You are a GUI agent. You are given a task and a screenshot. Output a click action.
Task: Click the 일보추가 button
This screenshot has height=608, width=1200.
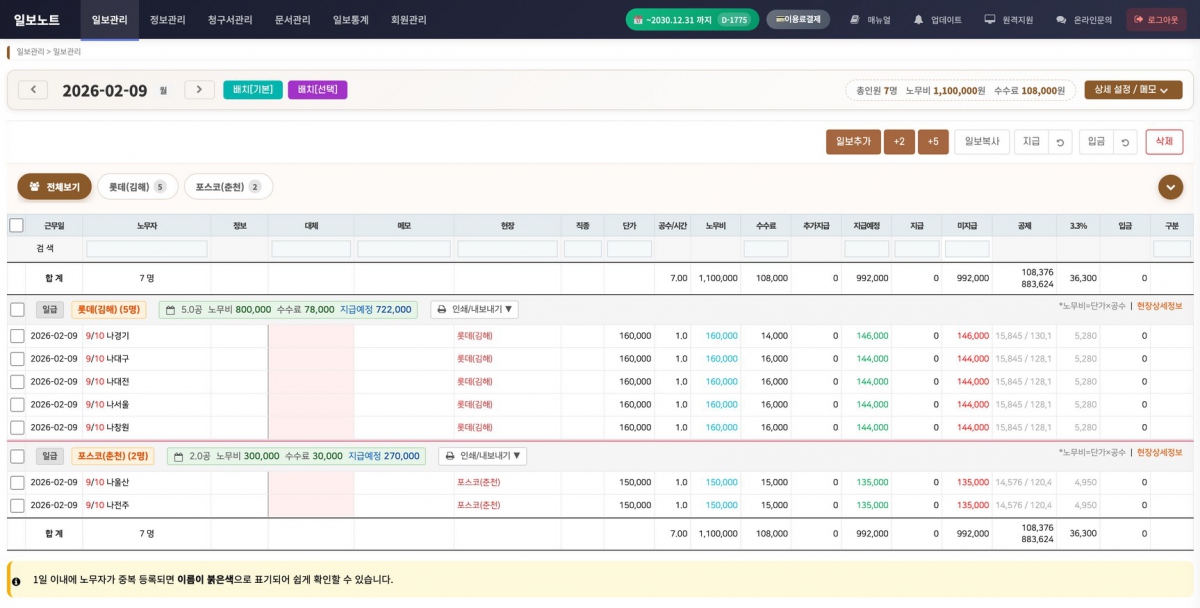click(x=853, y=142)
